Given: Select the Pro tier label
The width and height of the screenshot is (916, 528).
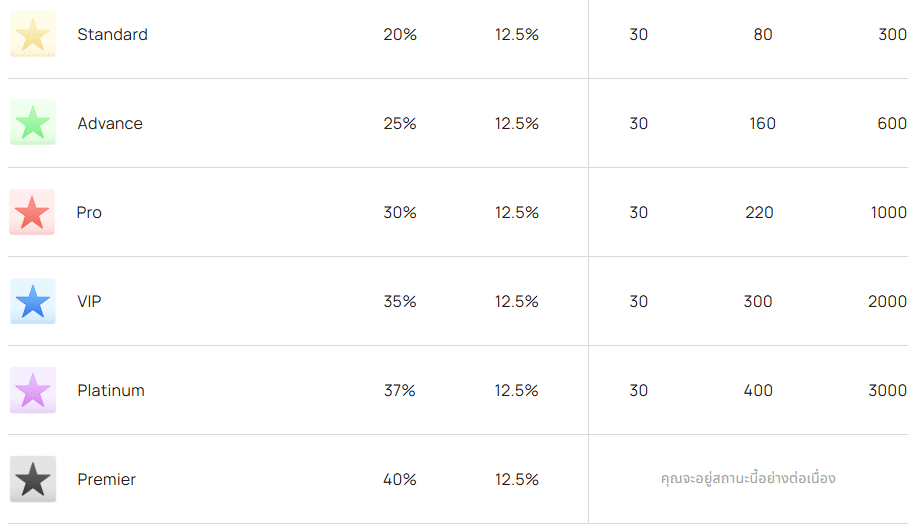Looking at the screenshot, I should (x=89, y=213).
